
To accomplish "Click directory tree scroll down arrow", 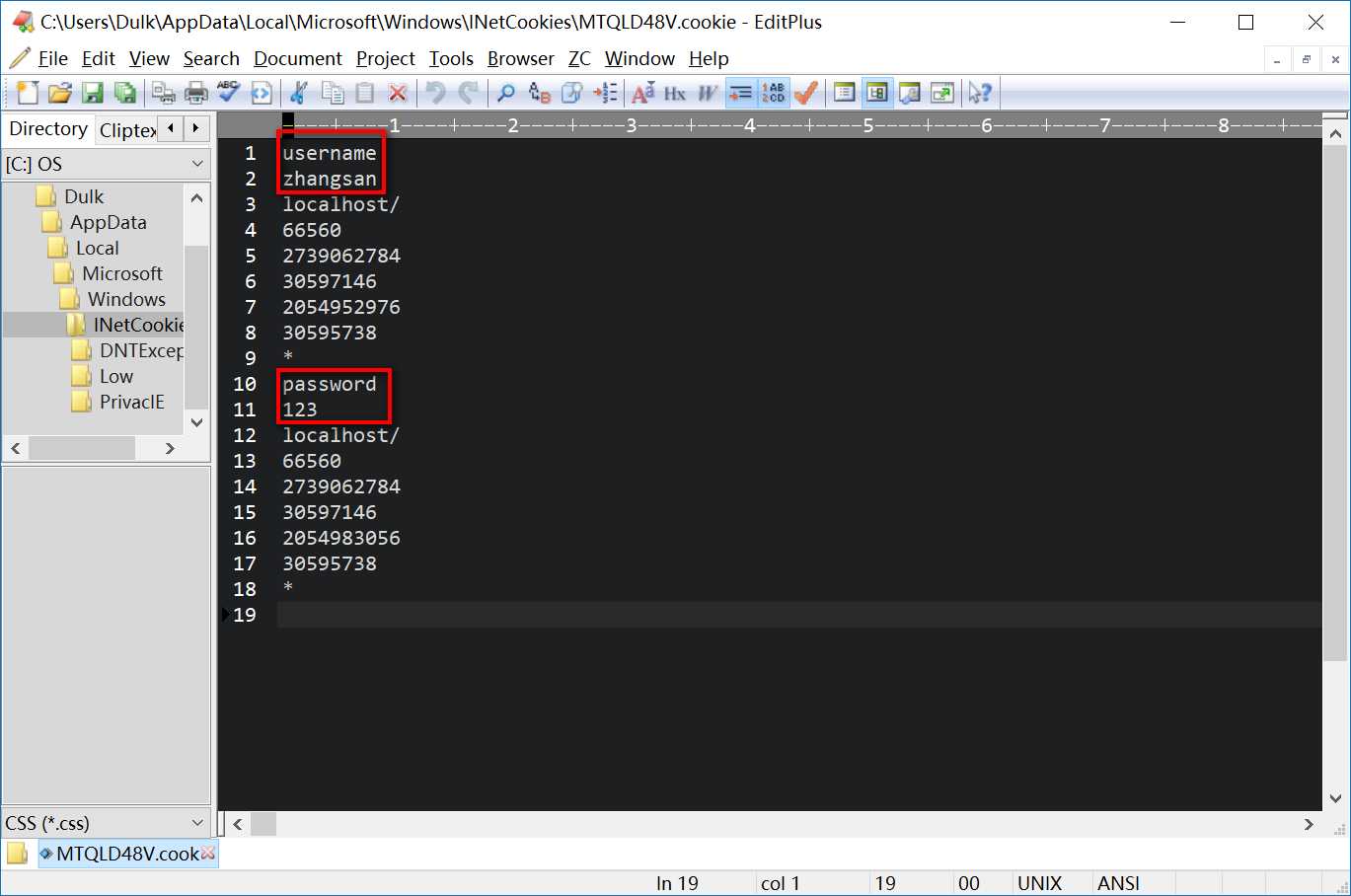I will pyautogui.click(x=196, y=422).
